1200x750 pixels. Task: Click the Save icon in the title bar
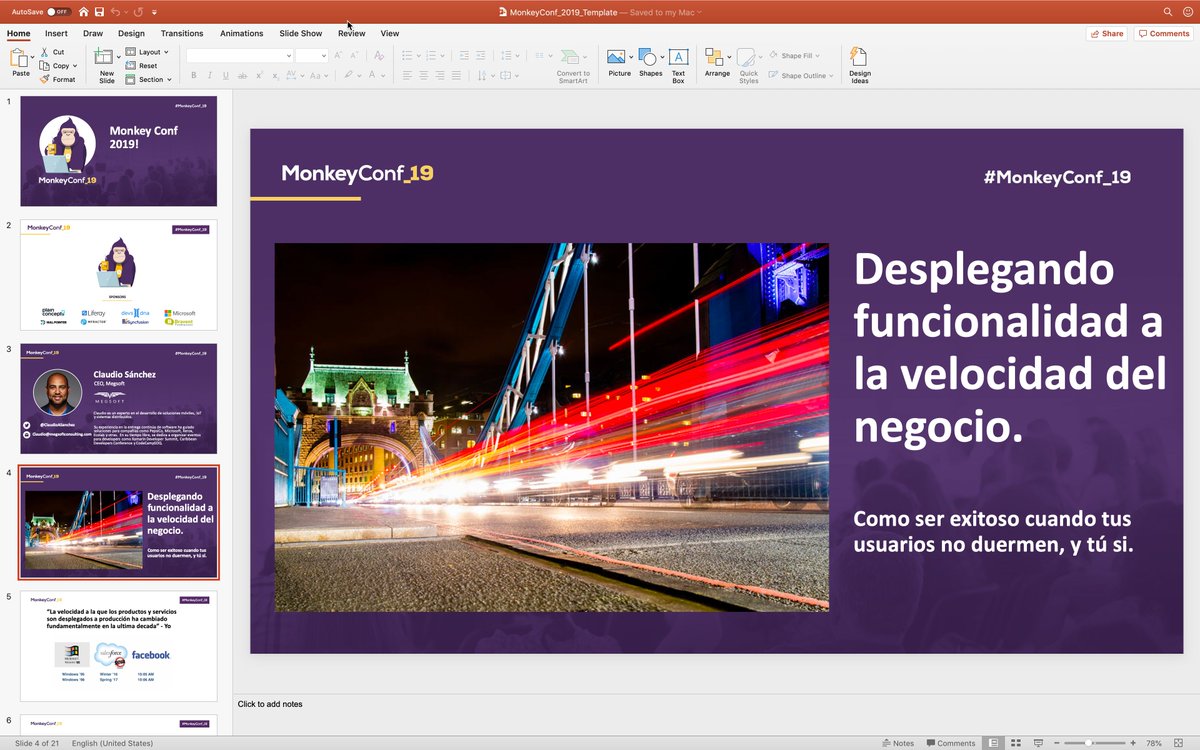coord(99,12)
